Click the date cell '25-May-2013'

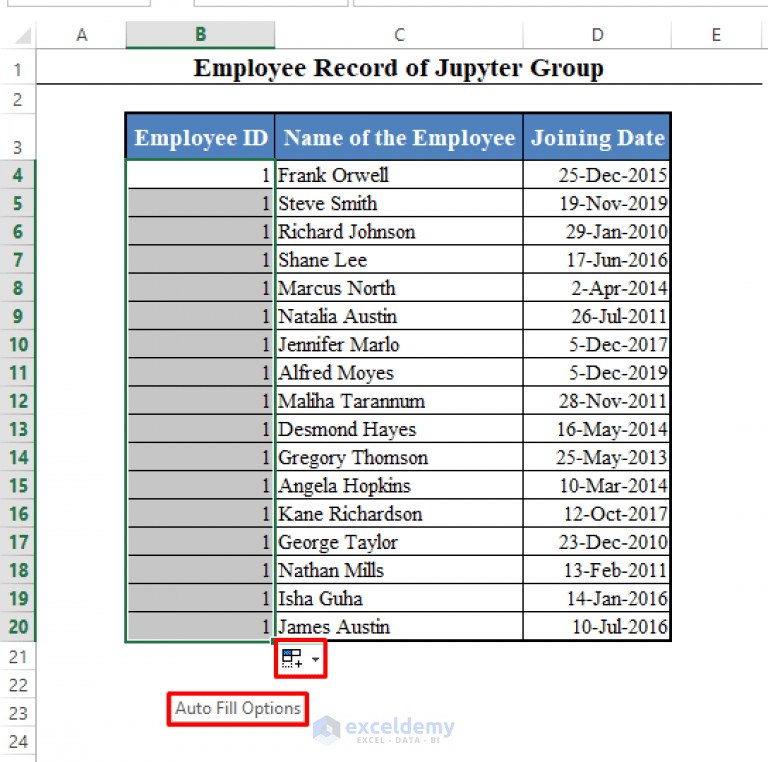tap(597, 457)
